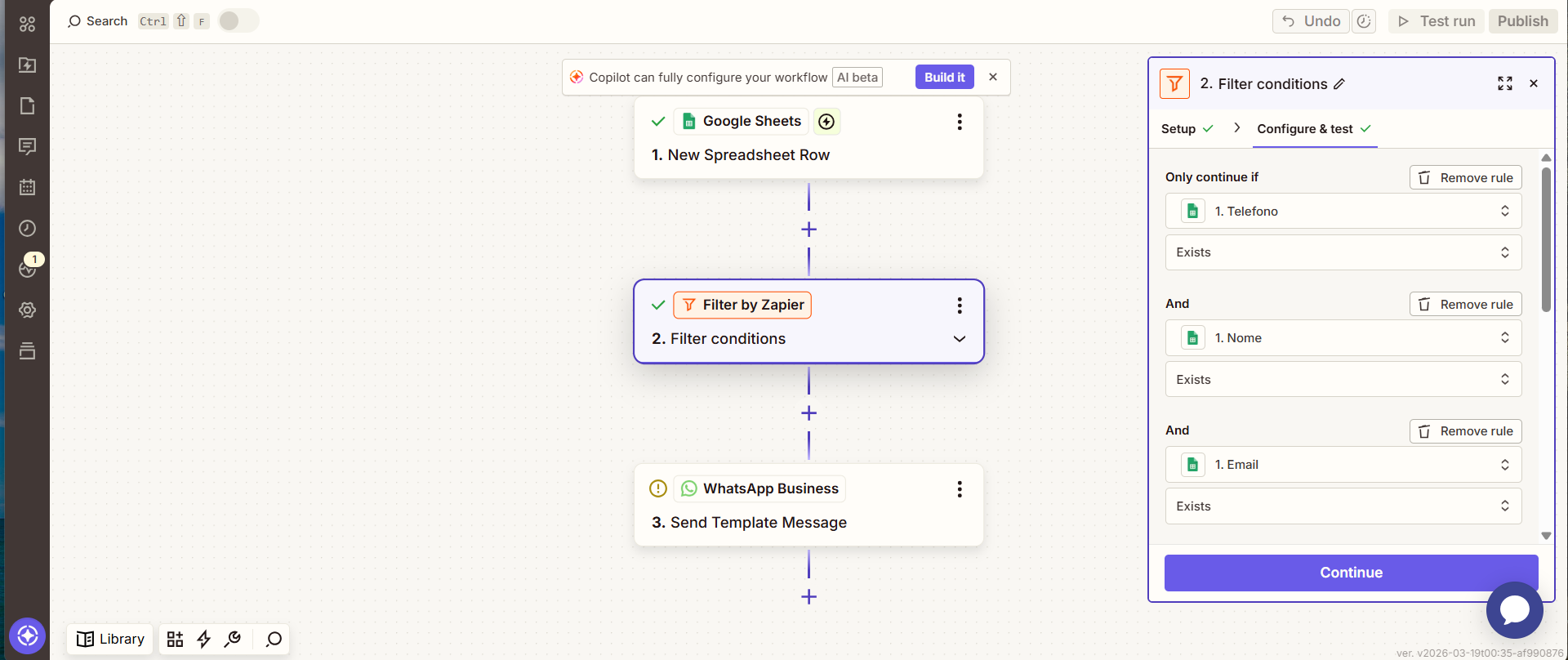Viewport: 1568px width, 660px height.
Task: Open the three-dot menu on Google Sheets step
Action: click(x=960, y=122)
